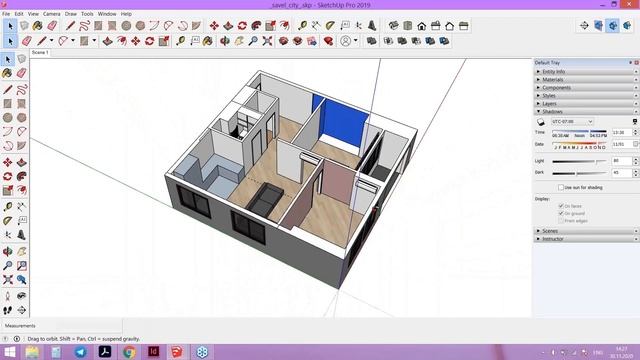Select the Follow Me tool in top toolbar
Viewport: 640px width, 360px height.
pyautogui.click(x=256, y=26)
